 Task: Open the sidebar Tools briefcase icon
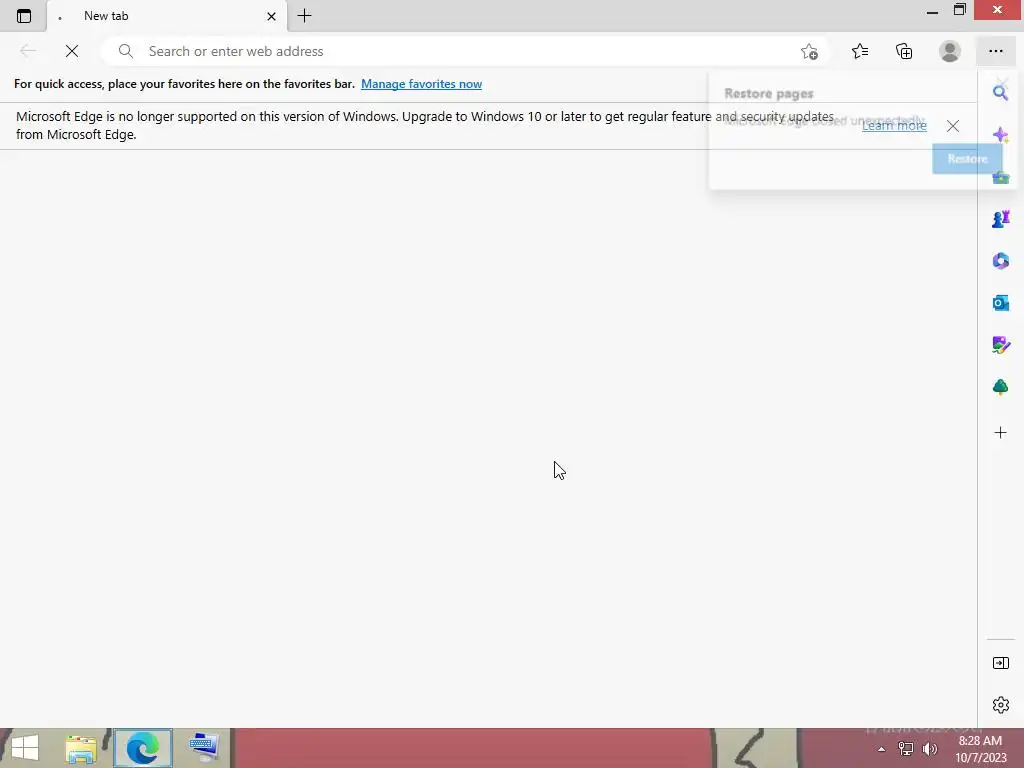click(1000, 177)
